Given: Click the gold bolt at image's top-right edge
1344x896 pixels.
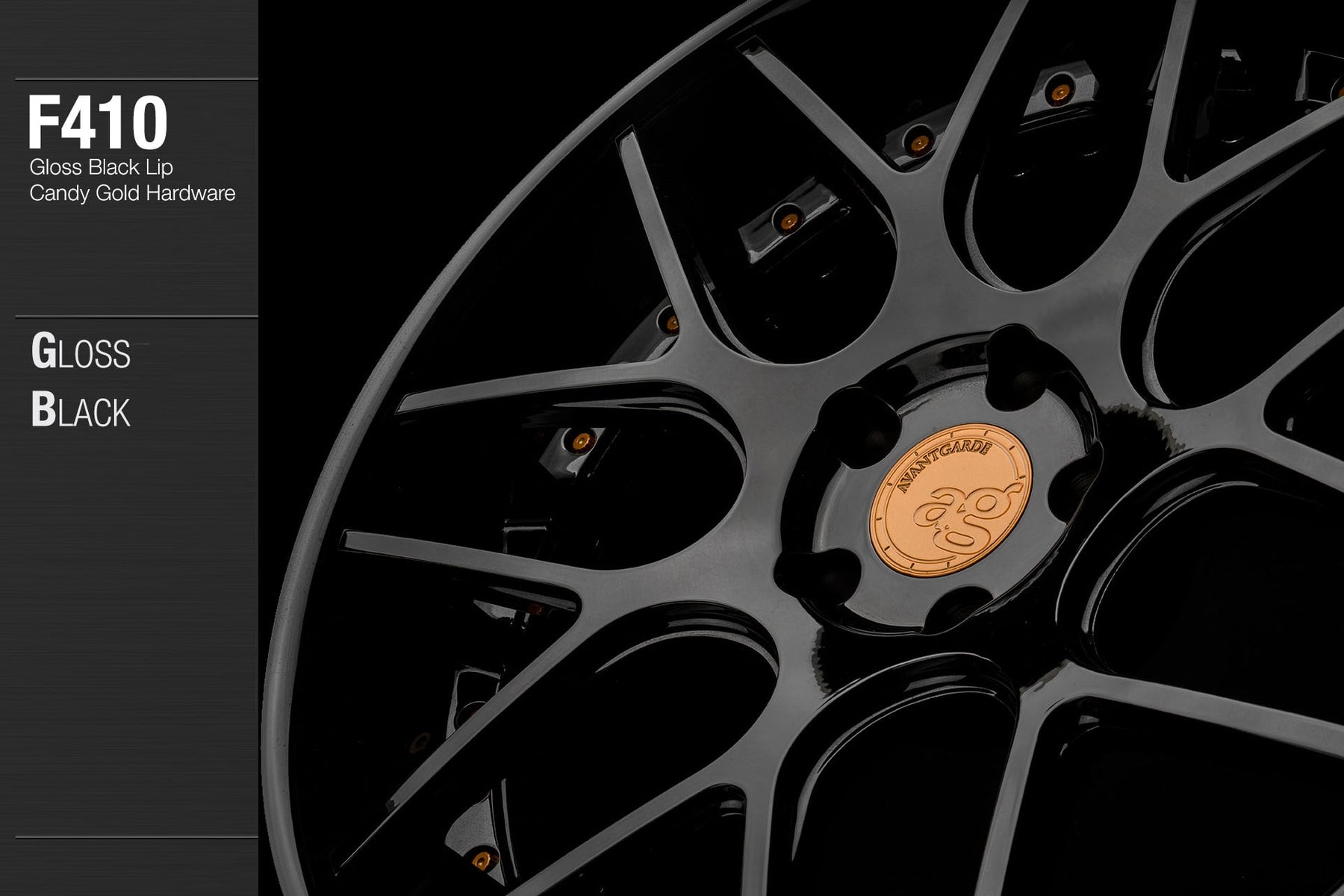Looking at the screenshot, I should tap(1337, 89).
